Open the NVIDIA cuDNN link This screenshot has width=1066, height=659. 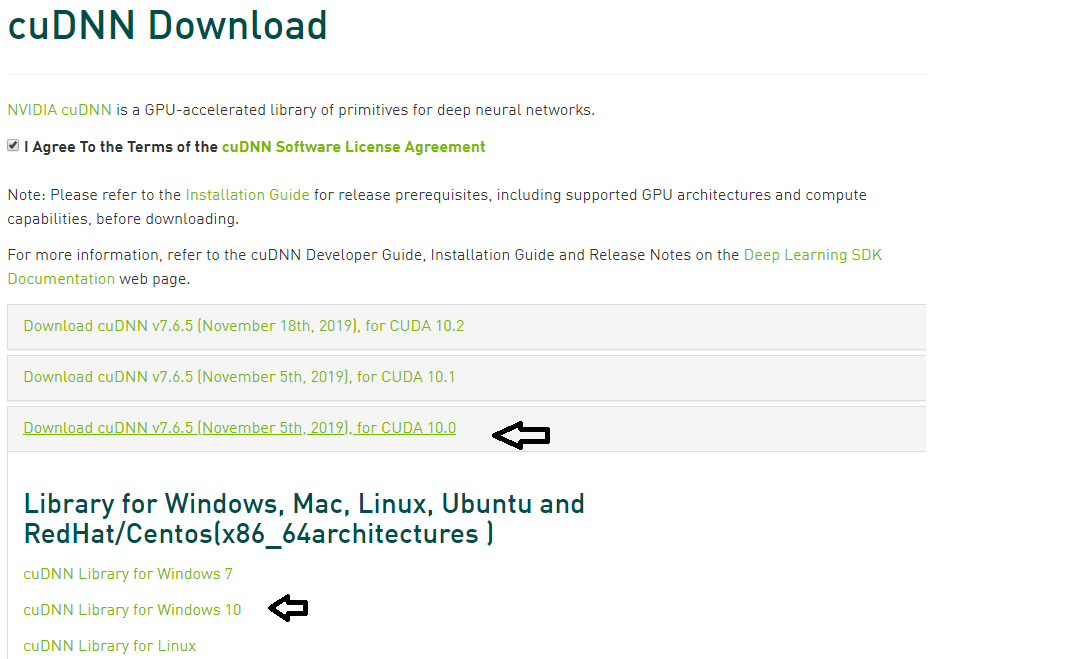pos(59,110)
